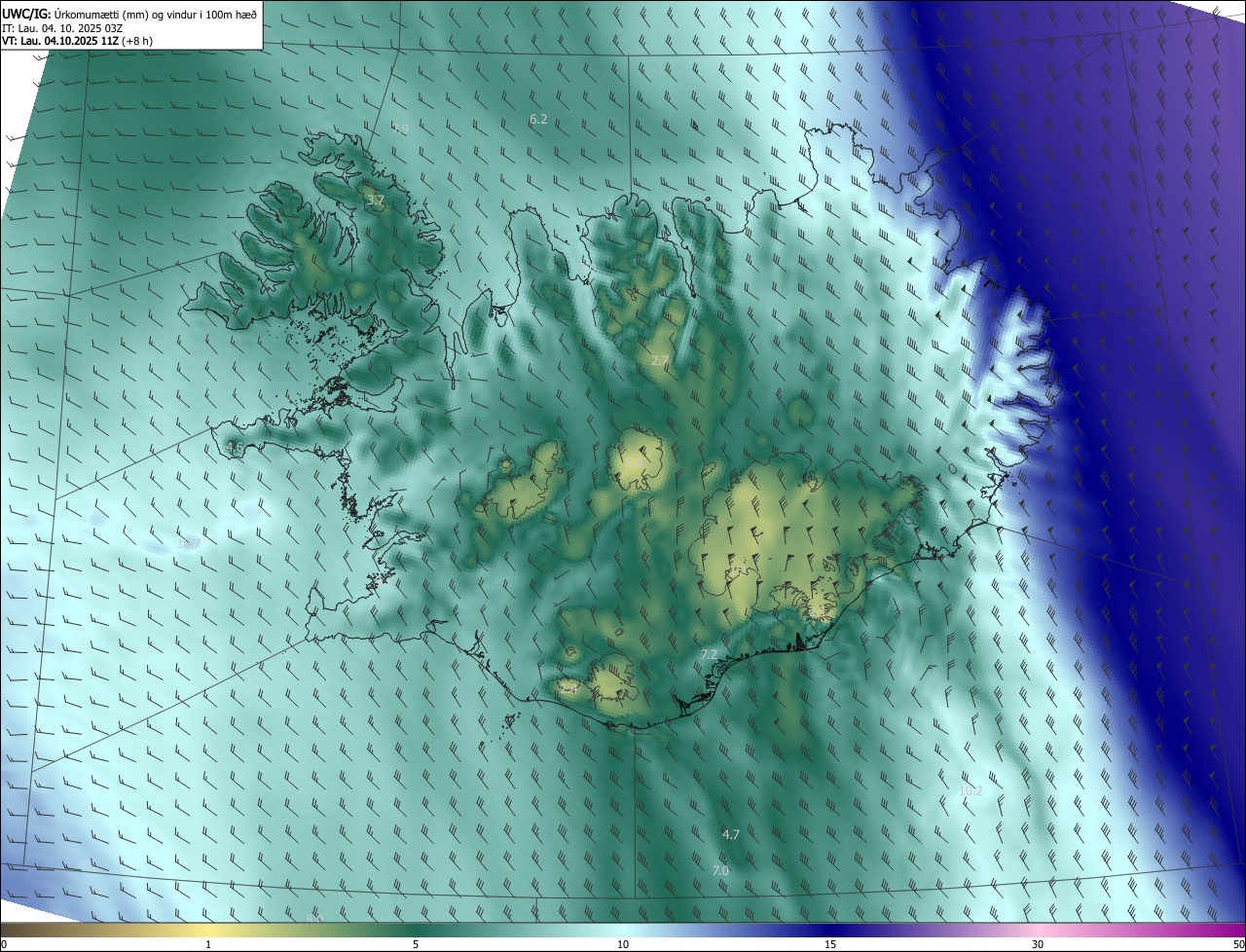Click the value 7.0 below 4.7
This screenshot has width=1246, height=952.
pyautogui.click(x=720, y=870)
